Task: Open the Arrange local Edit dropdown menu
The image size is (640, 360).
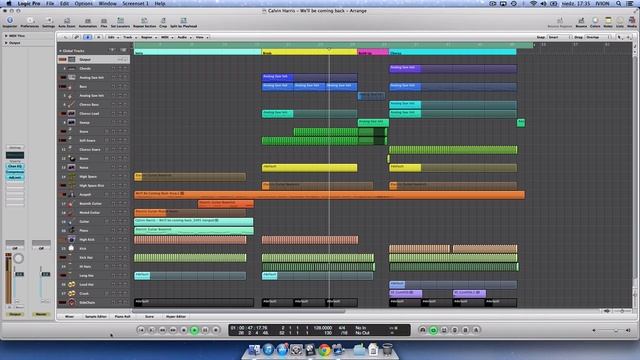Action: pos(113,37)
